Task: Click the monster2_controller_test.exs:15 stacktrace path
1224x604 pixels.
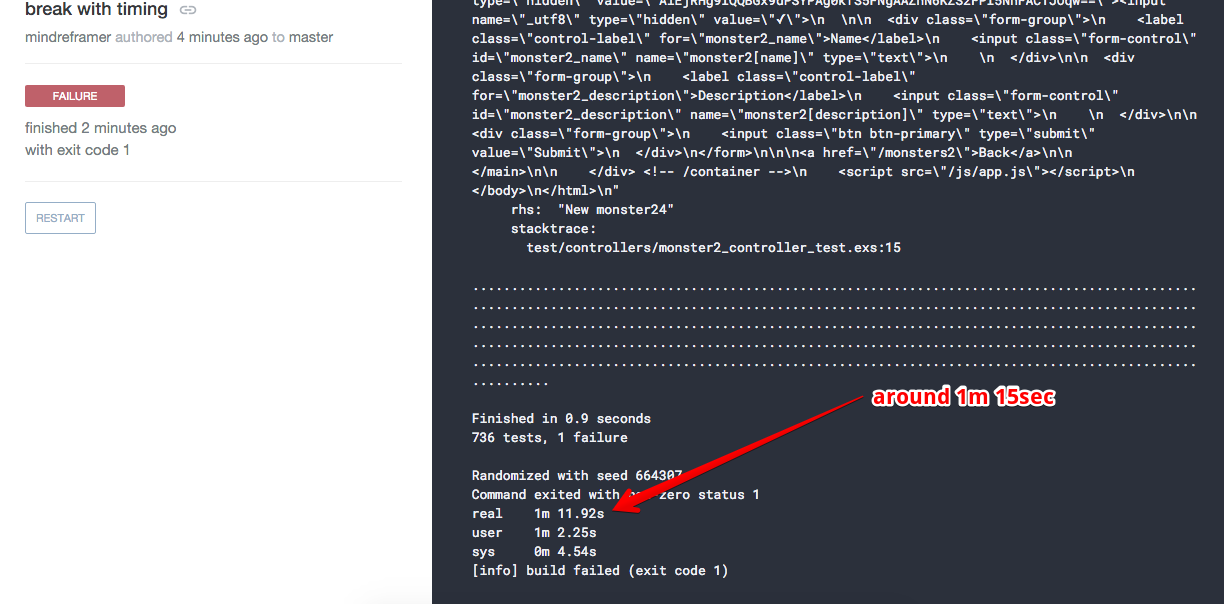Action: [714, 248]
